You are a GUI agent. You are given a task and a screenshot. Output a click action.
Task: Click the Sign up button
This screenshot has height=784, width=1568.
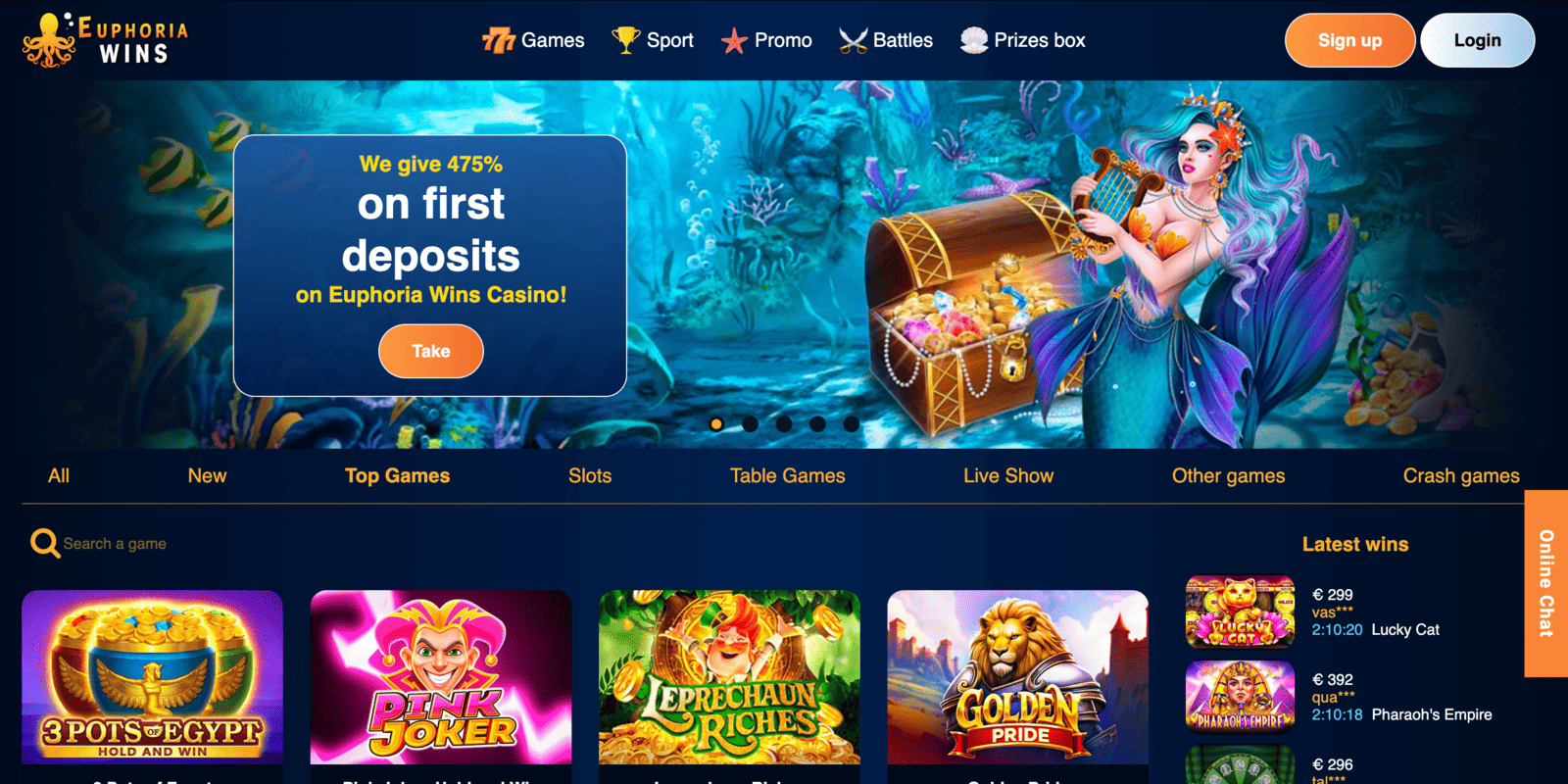[x=1349, y=40]
